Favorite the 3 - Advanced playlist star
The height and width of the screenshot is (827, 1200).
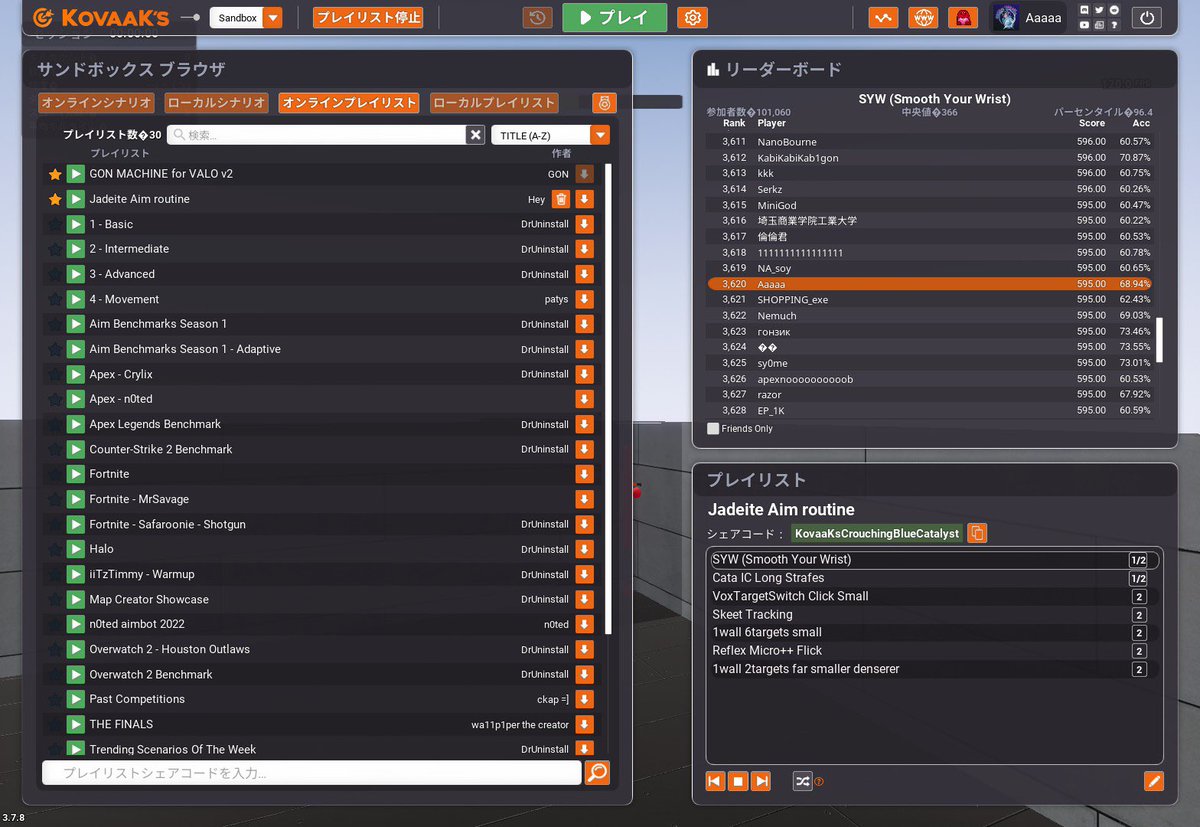tap(55, 274)
